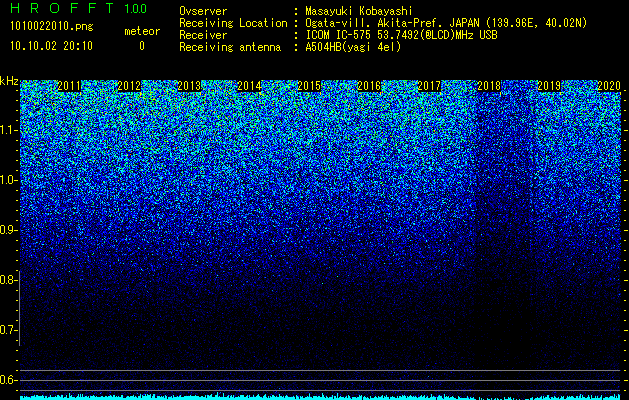
Task: Click the ICOM IC-575 receiver text
Action: pyautogui.click(x=401, y=35)
